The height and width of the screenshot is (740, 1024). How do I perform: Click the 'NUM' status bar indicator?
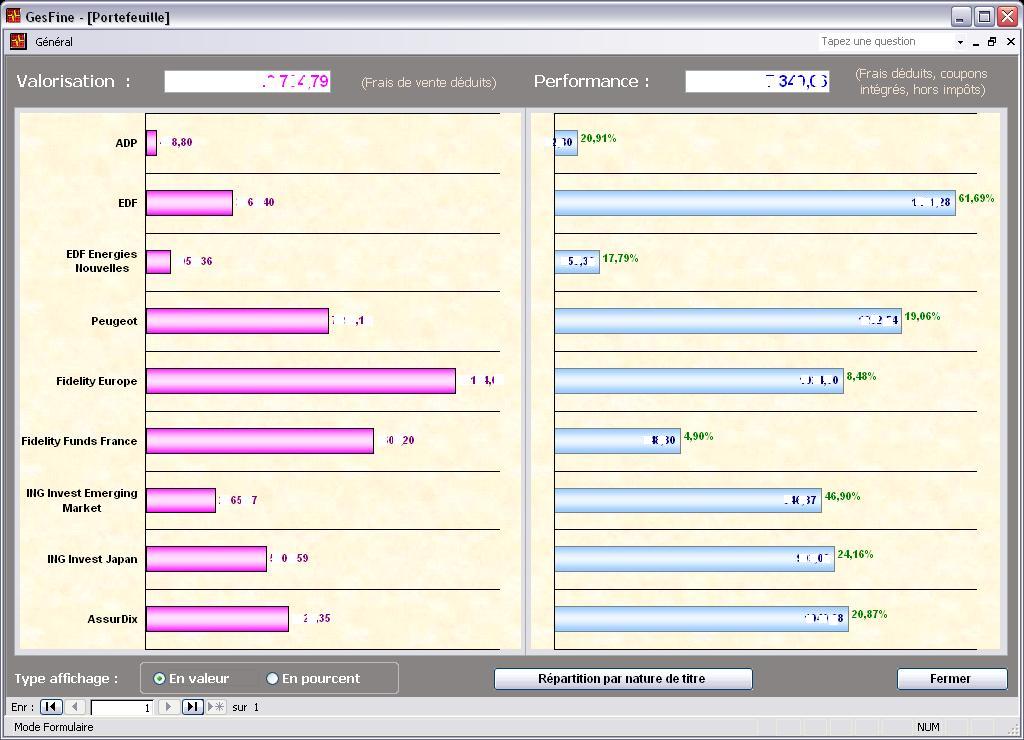pos(928,727)
